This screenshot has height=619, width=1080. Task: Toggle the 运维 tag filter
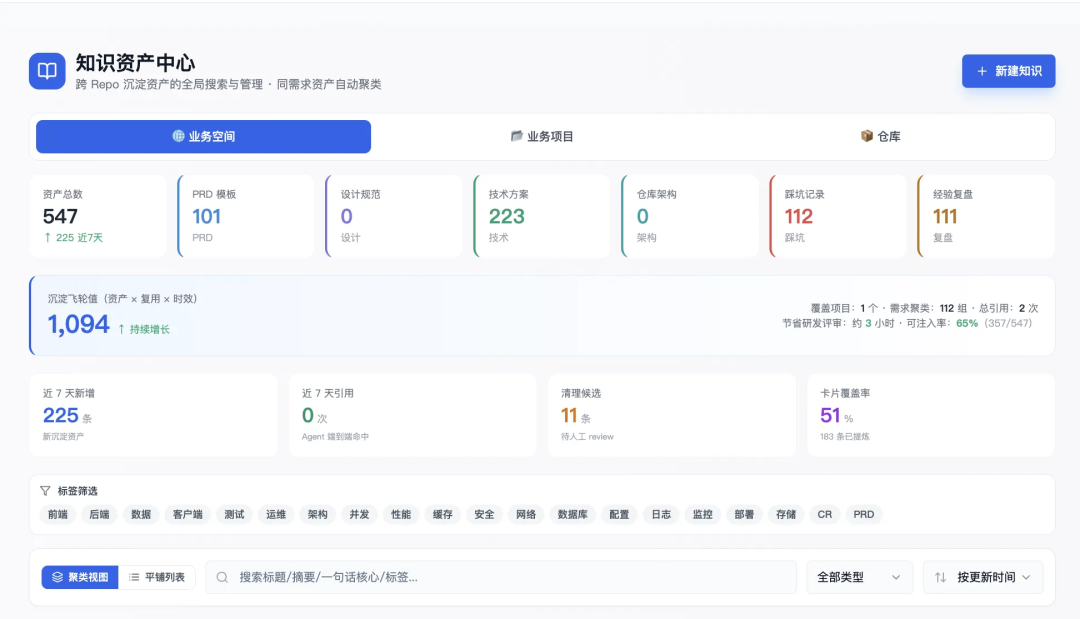[276, 514]
